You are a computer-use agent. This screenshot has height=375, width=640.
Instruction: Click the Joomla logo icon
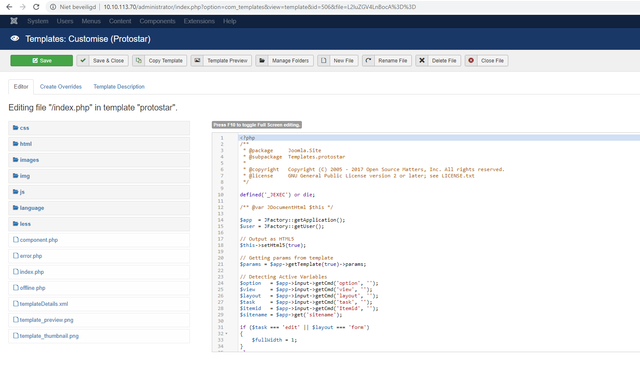point(14,21)
